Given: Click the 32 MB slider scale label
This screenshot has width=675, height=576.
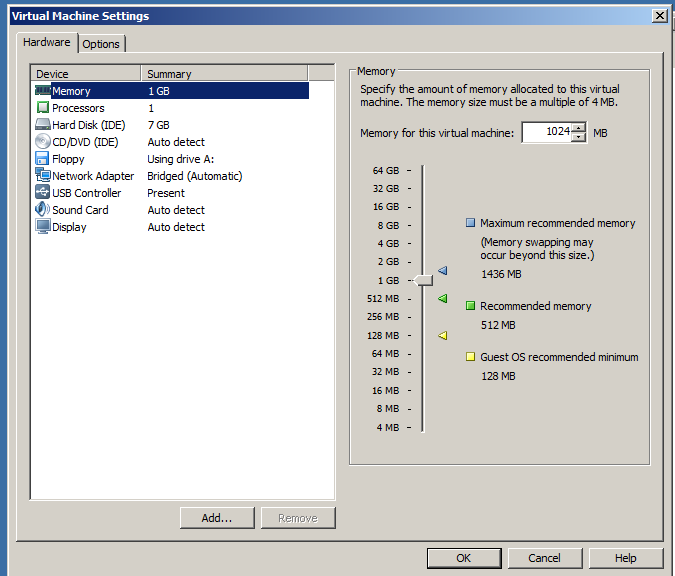Looking at the screenshot, I should (385, 372).
